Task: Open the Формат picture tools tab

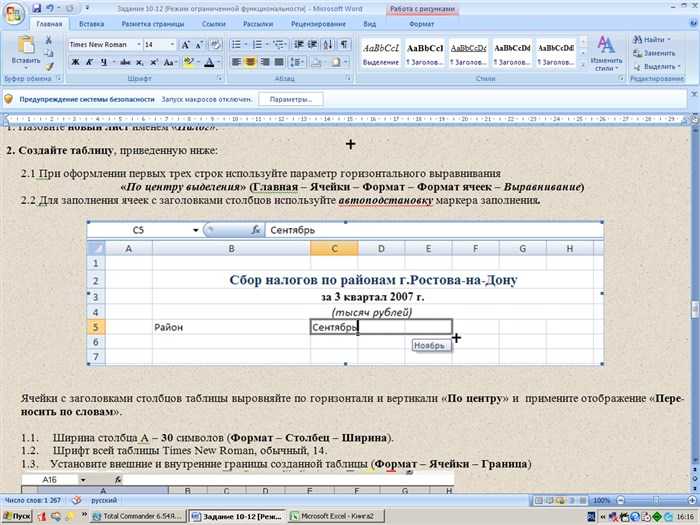Action: pos(421,24)
